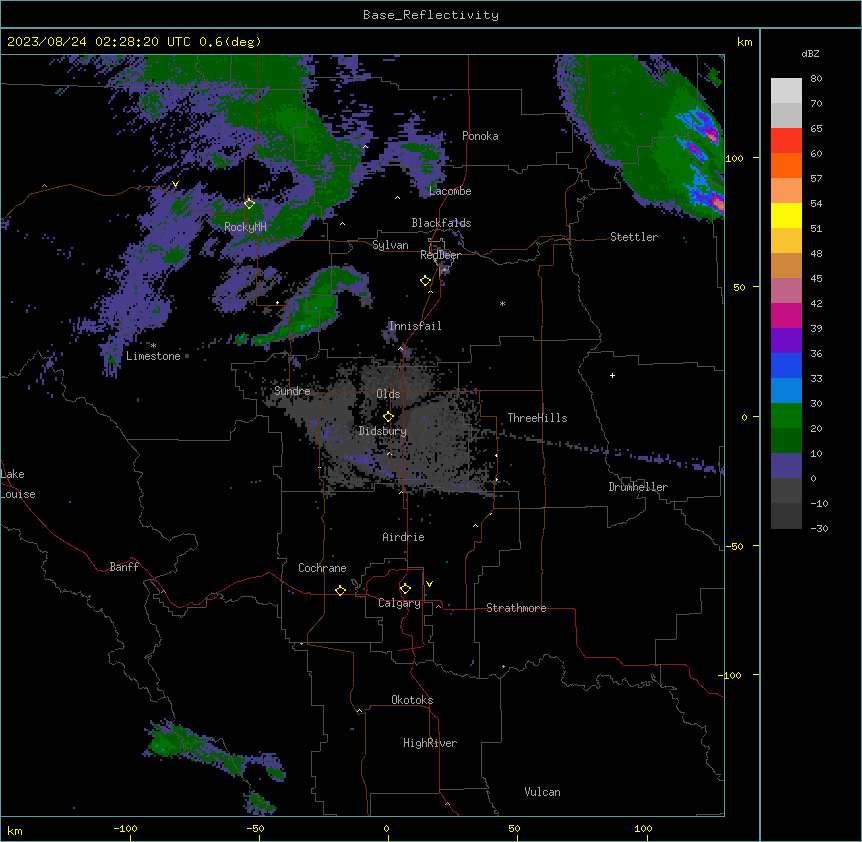Image resolution: width=862 pixels, height=842 pixels.
Task: Click the 80 value on dBZ legend
Action: click(816, 79)
